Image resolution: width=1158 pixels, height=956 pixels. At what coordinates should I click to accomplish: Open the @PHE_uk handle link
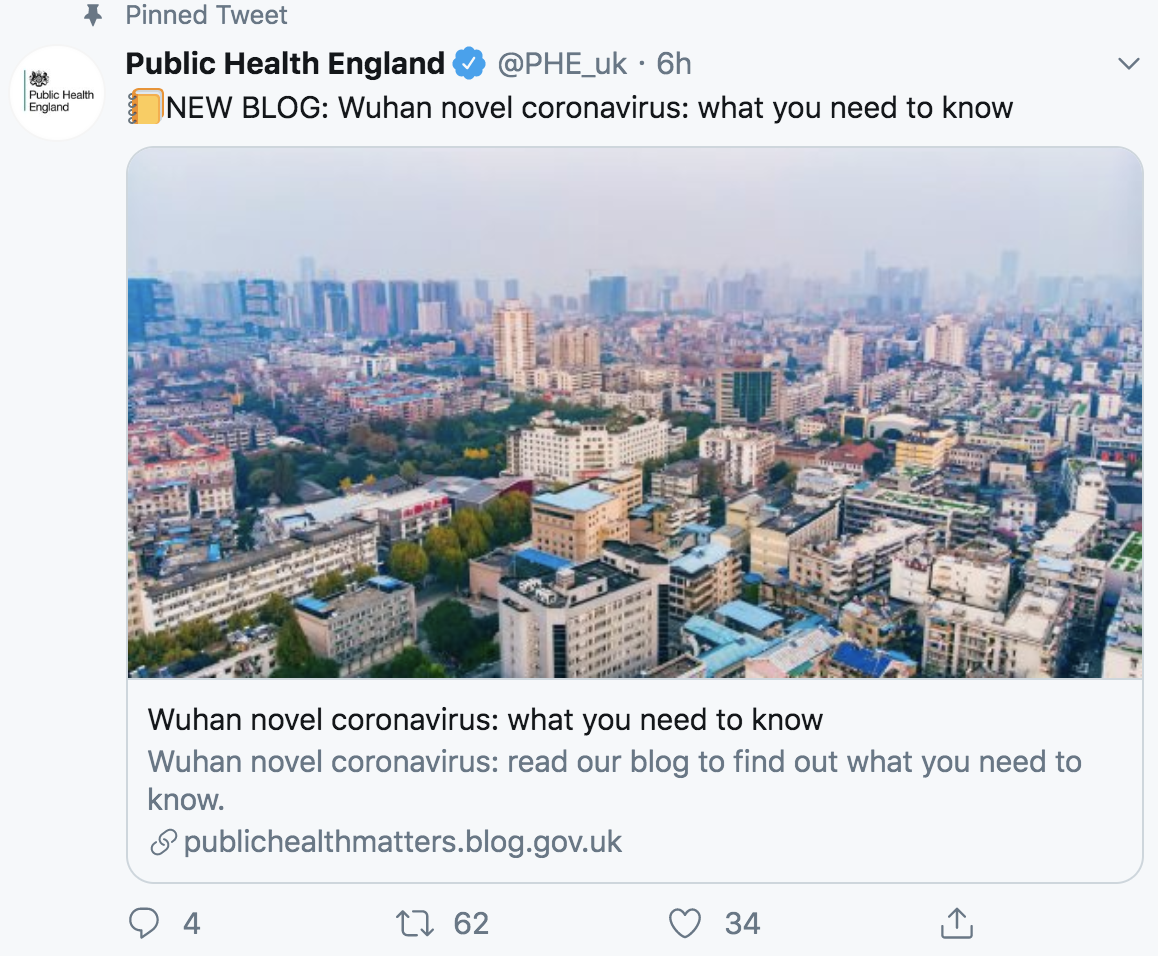[x=562, y=64]
